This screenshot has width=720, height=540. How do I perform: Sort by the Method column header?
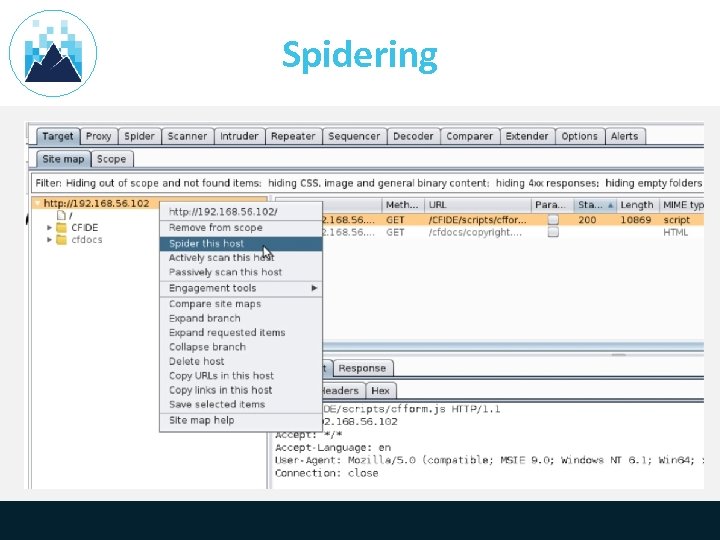[402, 205]
